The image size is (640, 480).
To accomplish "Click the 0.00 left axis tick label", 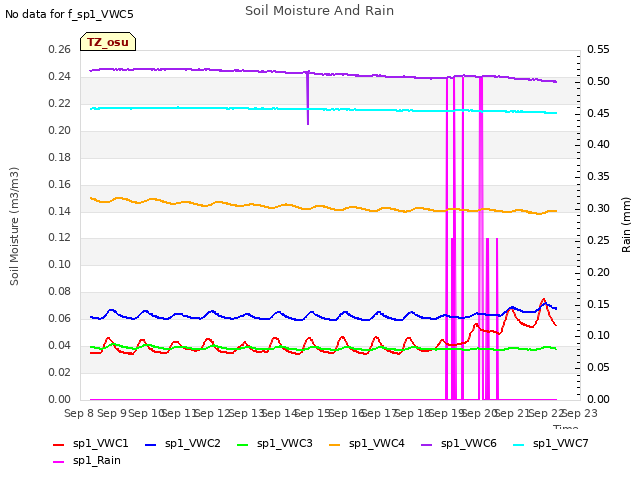I will 60,400.
